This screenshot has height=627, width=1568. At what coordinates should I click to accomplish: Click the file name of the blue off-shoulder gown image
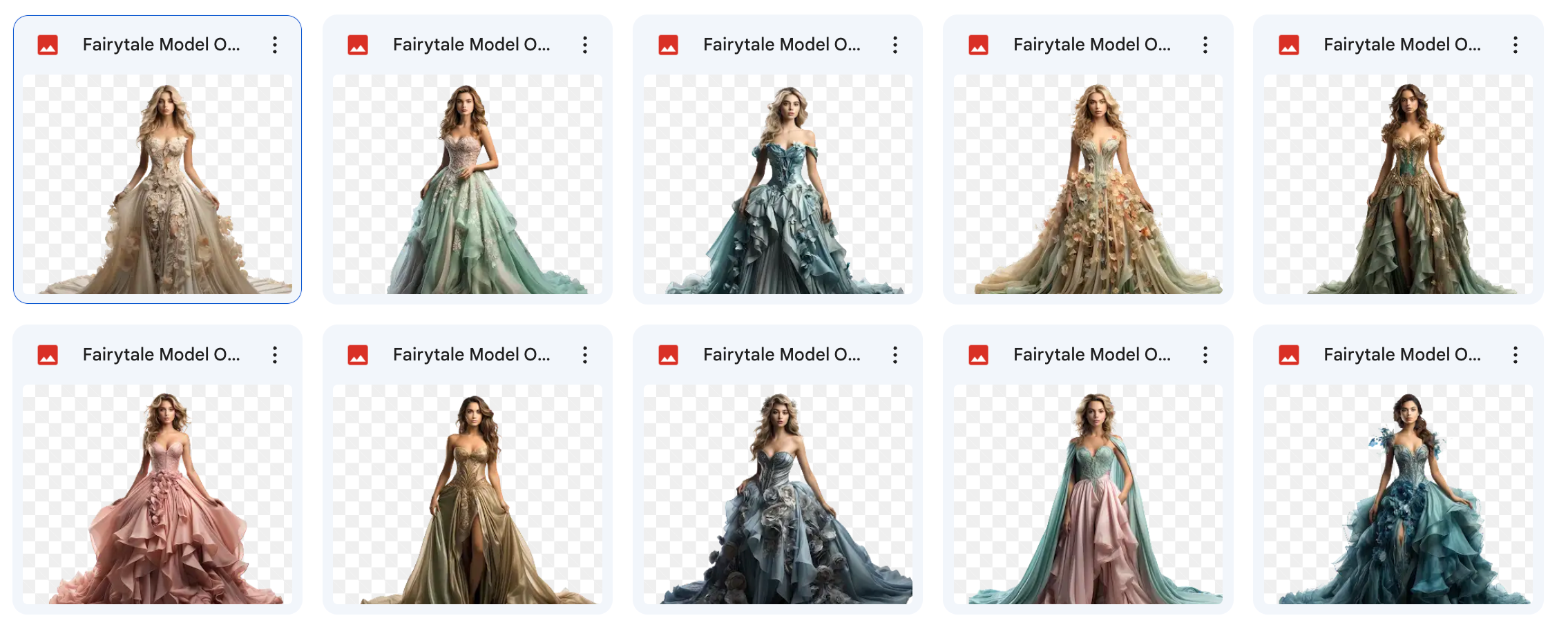781,44
